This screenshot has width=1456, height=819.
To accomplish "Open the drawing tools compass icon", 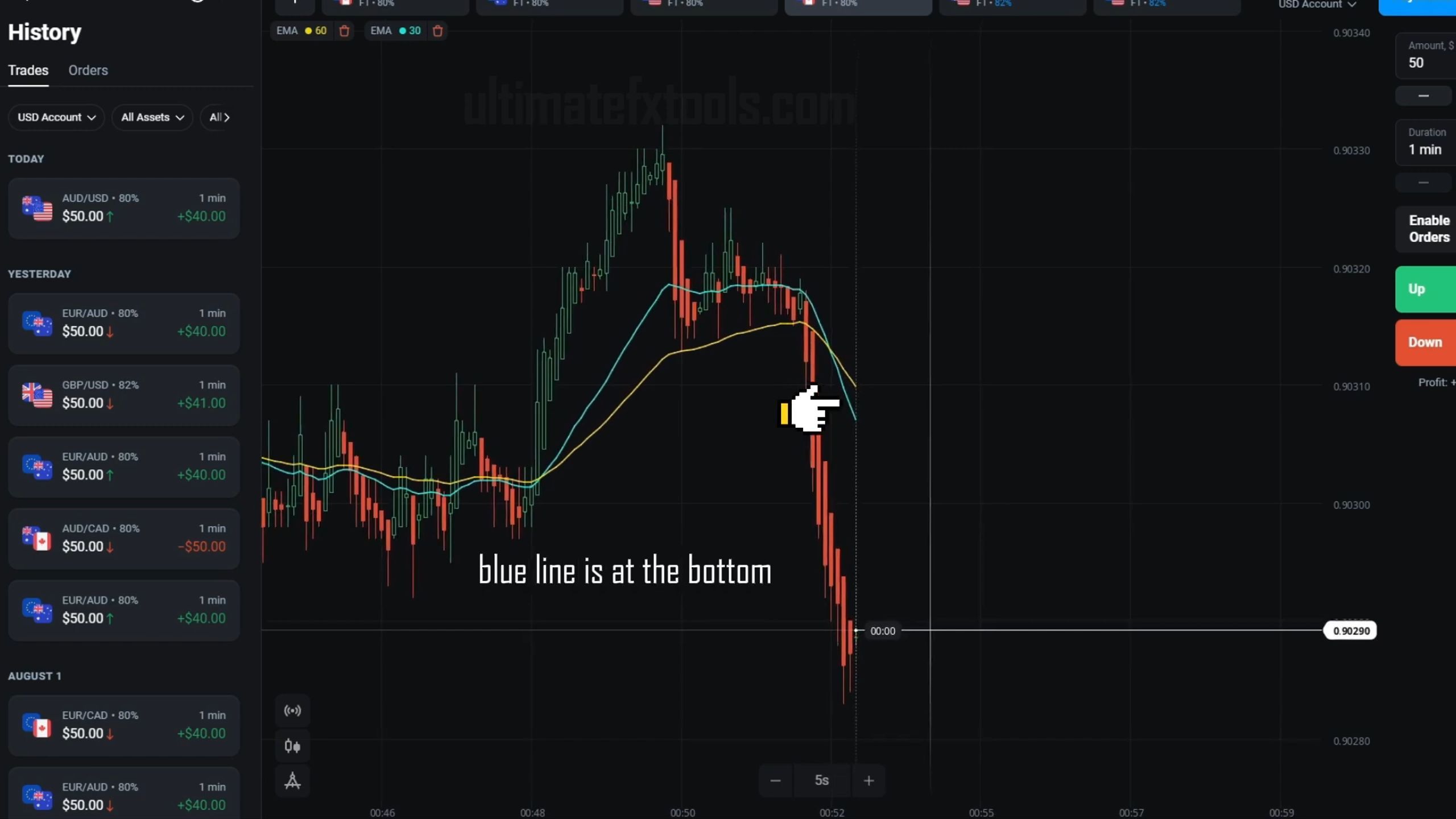I will point(292,781).
